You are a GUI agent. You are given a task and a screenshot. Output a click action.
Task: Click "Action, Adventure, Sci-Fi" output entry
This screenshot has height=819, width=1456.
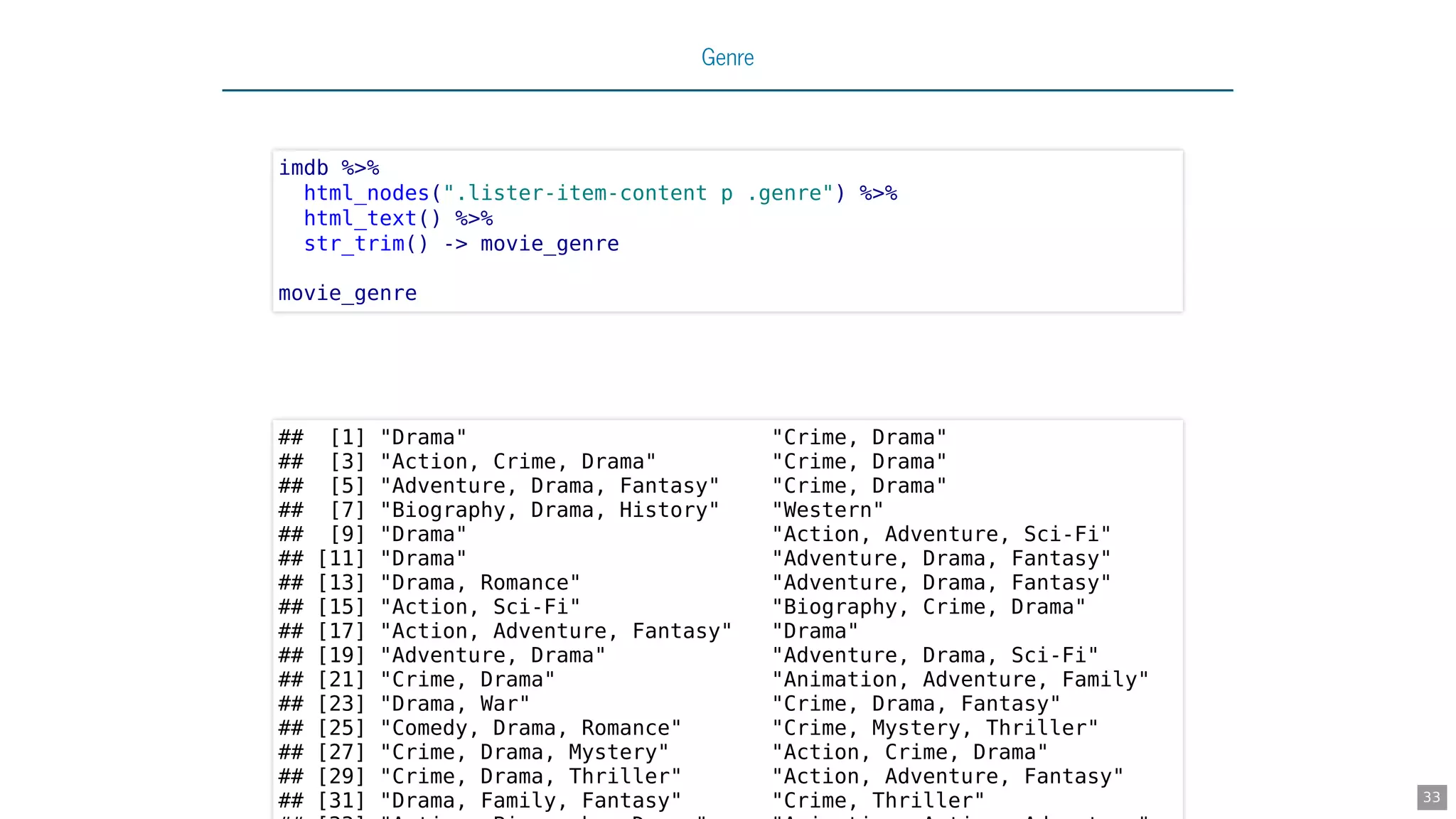(941, 534)
